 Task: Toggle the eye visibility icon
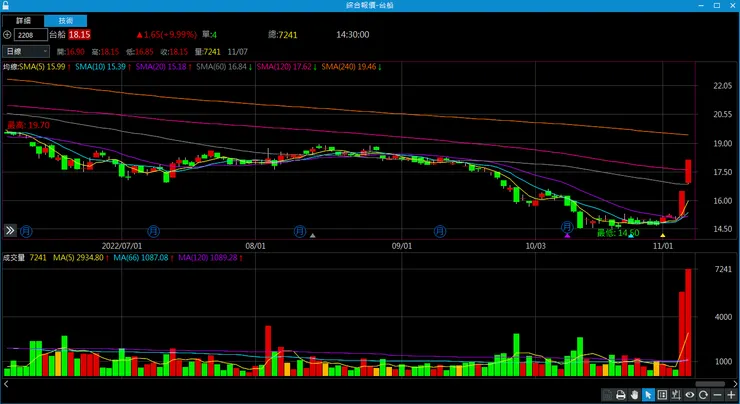(690, 395)
